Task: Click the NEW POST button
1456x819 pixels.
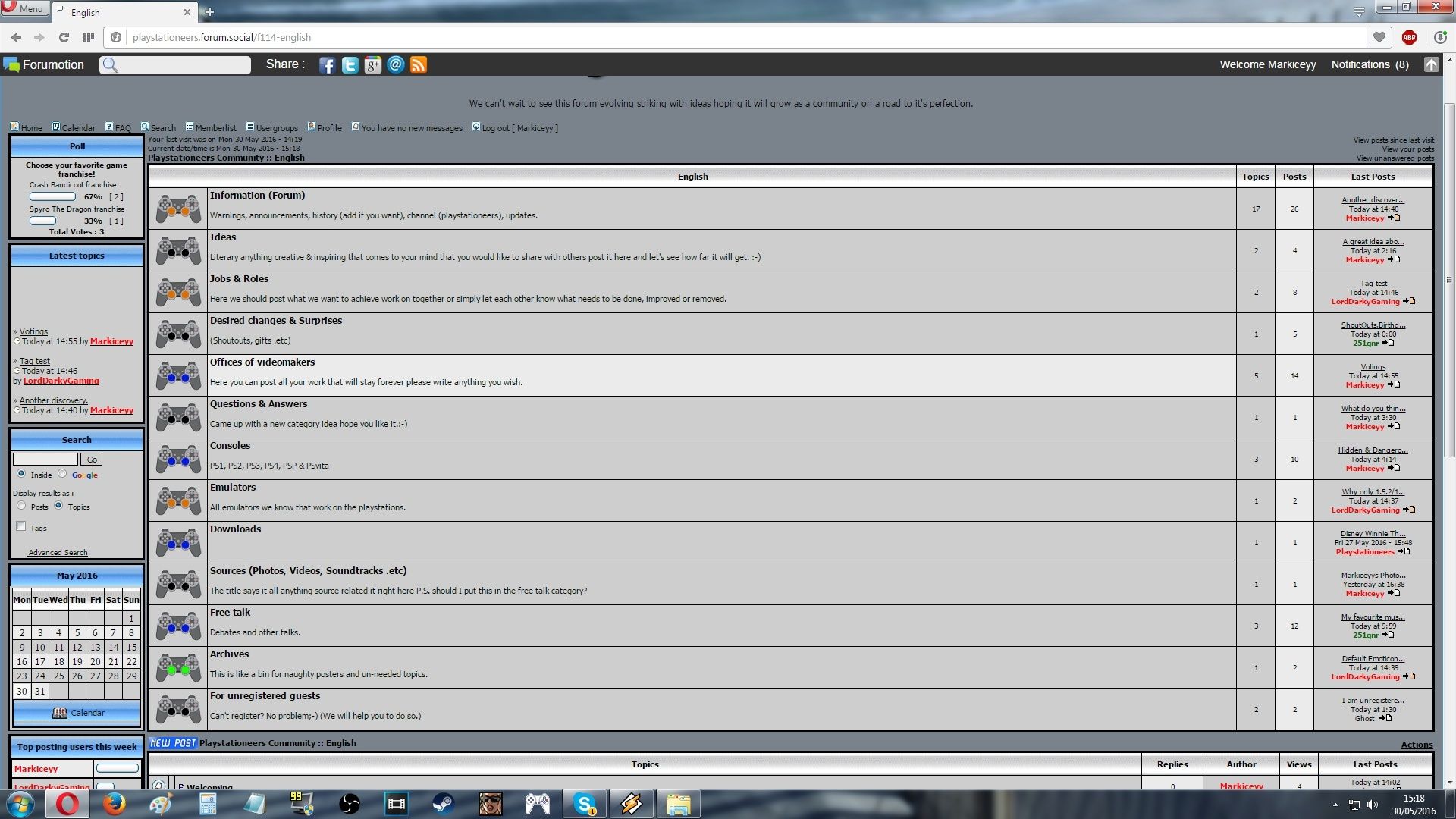Action: (173, 743)
